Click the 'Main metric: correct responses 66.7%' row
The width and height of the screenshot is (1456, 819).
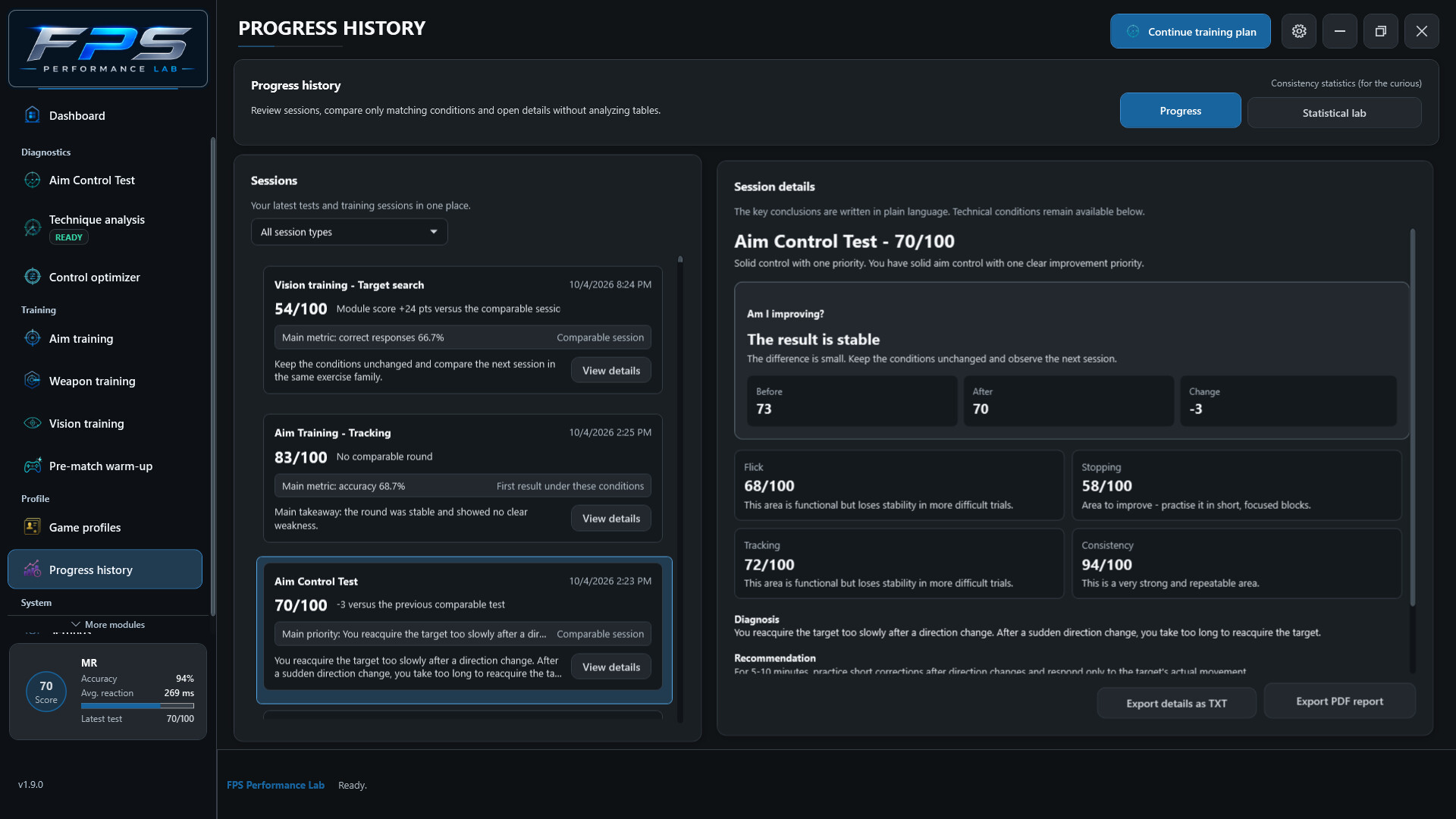[x=462, y=337]
